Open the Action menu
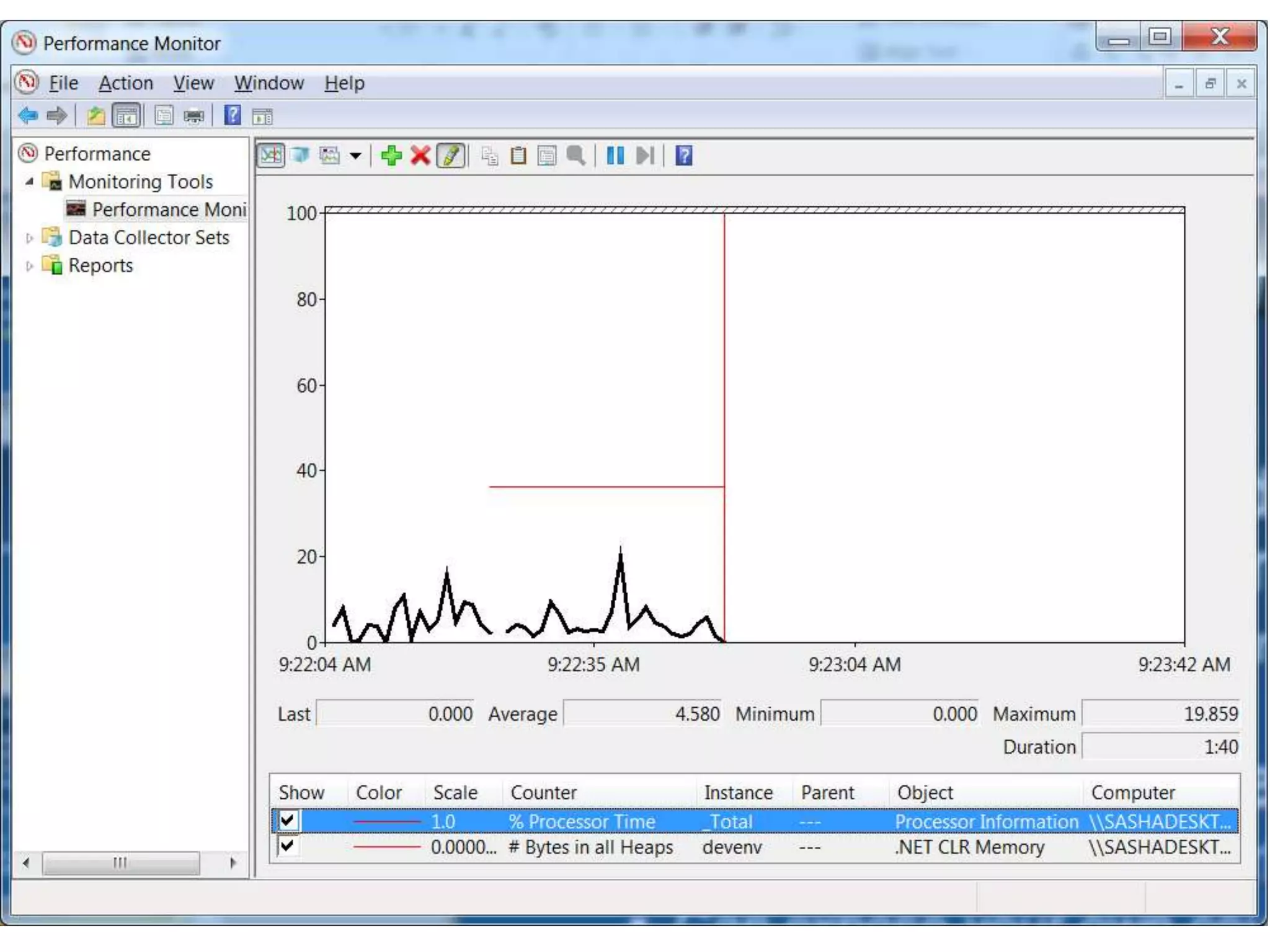Screen dimensions: 1270x952 (126, 83)
